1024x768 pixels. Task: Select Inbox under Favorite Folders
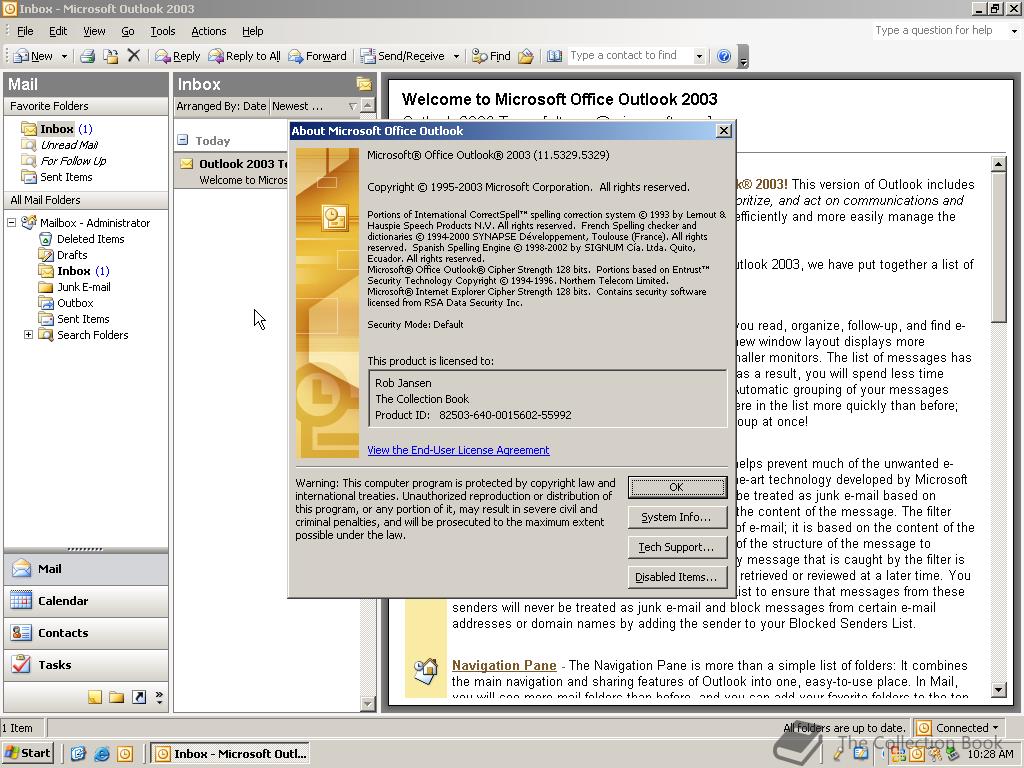click(57, 129)
